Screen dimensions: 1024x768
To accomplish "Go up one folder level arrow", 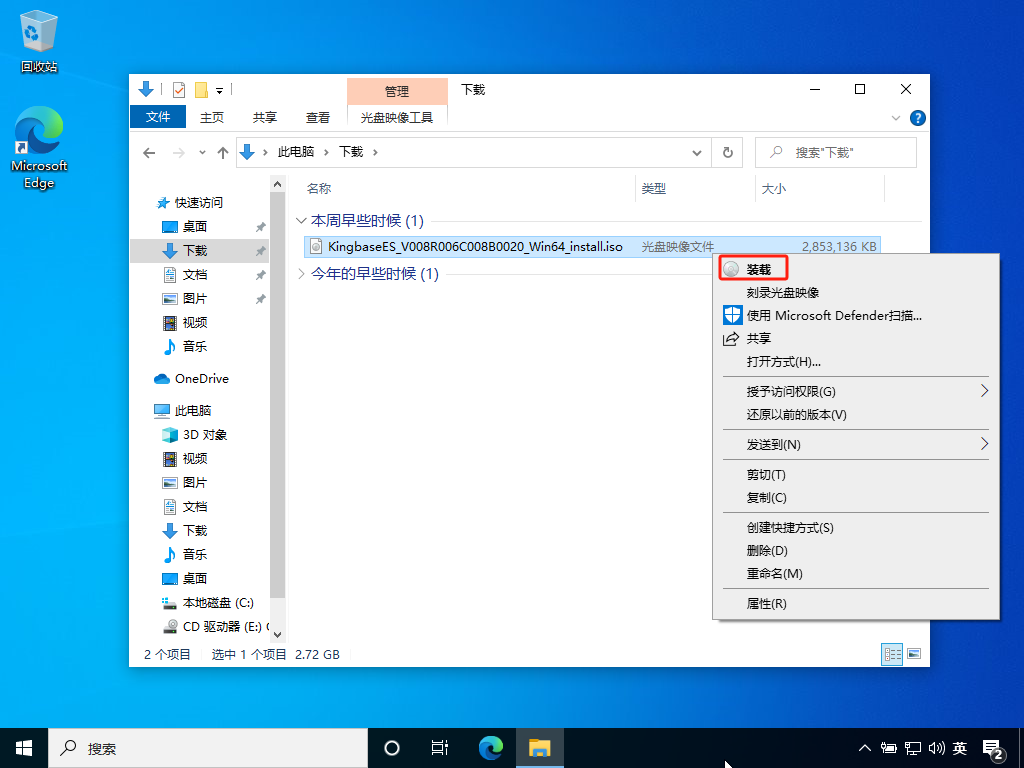I will (x=223, y=152).
